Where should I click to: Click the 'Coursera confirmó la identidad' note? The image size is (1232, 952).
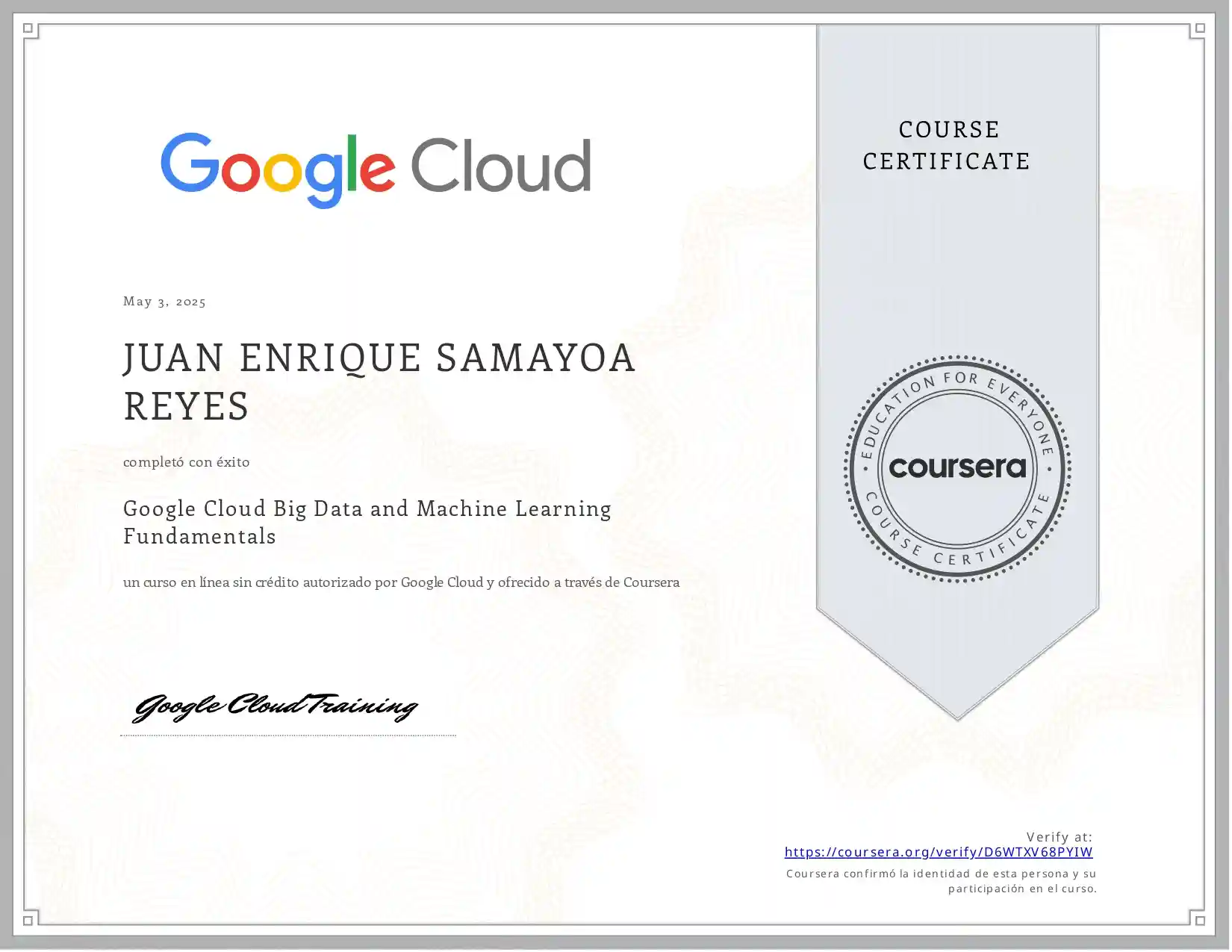click(x=941, y=881)
